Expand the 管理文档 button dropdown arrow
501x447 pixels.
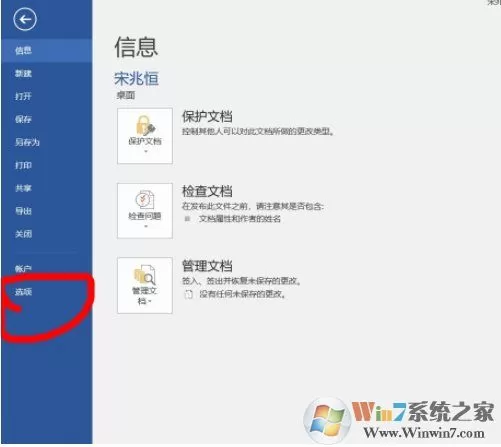[150, 301]
